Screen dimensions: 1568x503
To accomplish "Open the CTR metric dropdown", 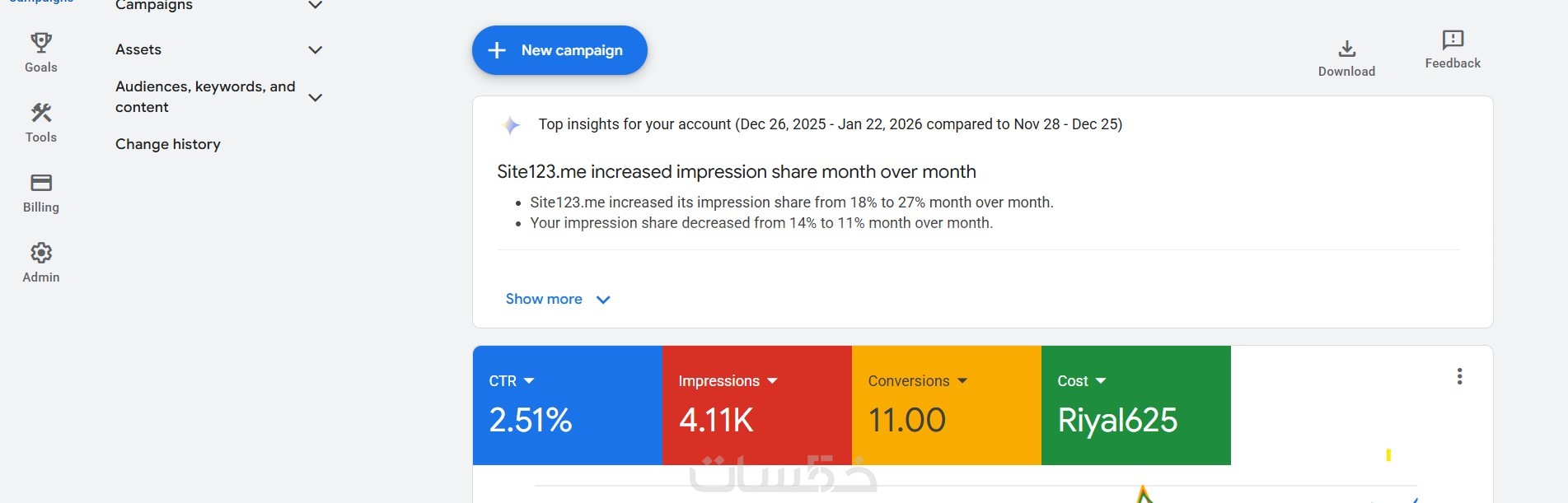I will pos(529,381).
